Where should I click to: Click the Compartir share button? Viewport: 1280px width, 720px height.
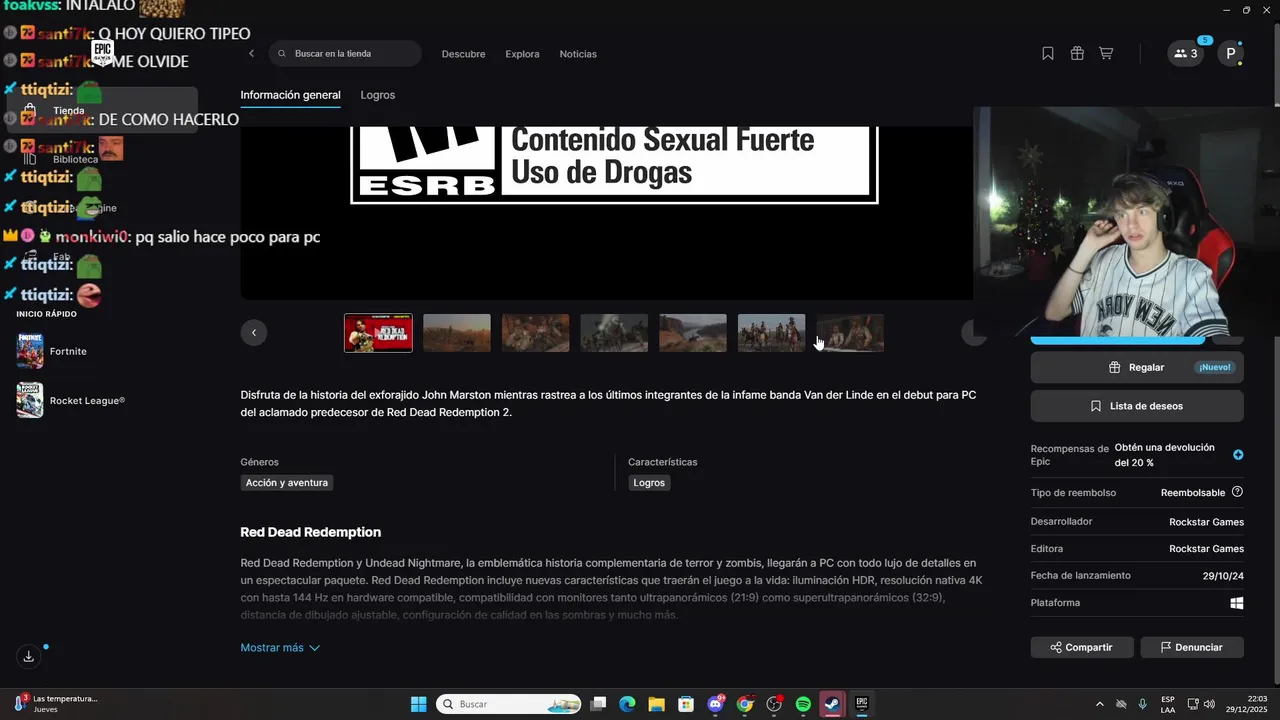tap(1082, 647)
